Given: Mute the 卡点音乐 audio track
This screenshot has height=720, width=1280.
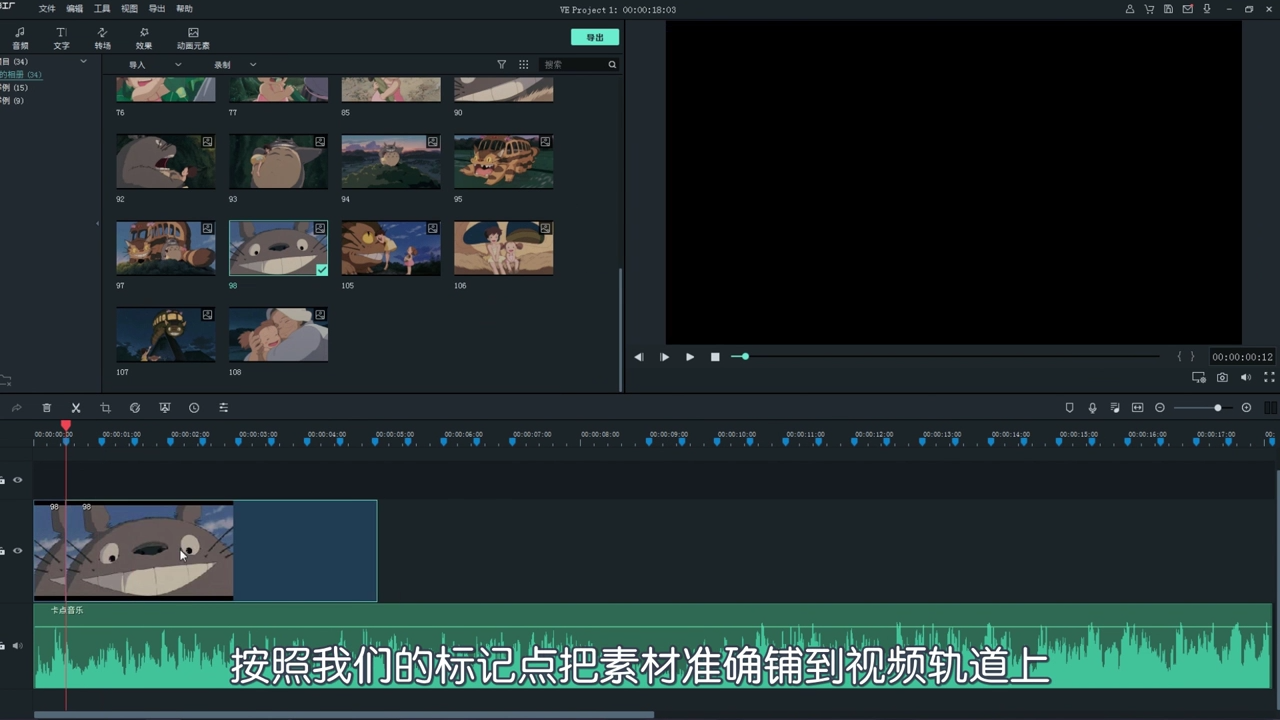Looking at the screenshot, I should tap(17, 646).
